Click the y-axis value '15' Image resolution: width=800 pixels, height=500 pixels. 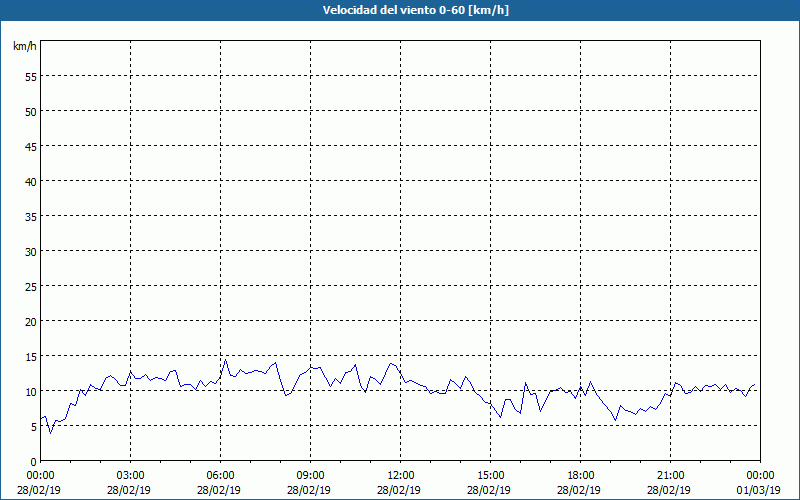pyautogui.click(x=31, y=356)
